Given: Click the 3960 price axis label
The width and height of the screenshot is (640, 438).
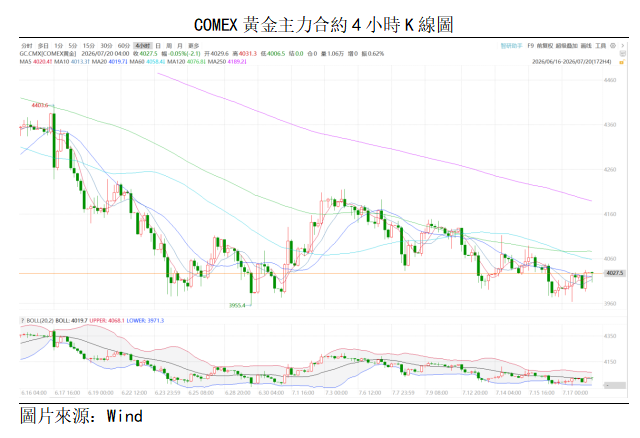Looking at the screenshot, I should click(610, 303).
